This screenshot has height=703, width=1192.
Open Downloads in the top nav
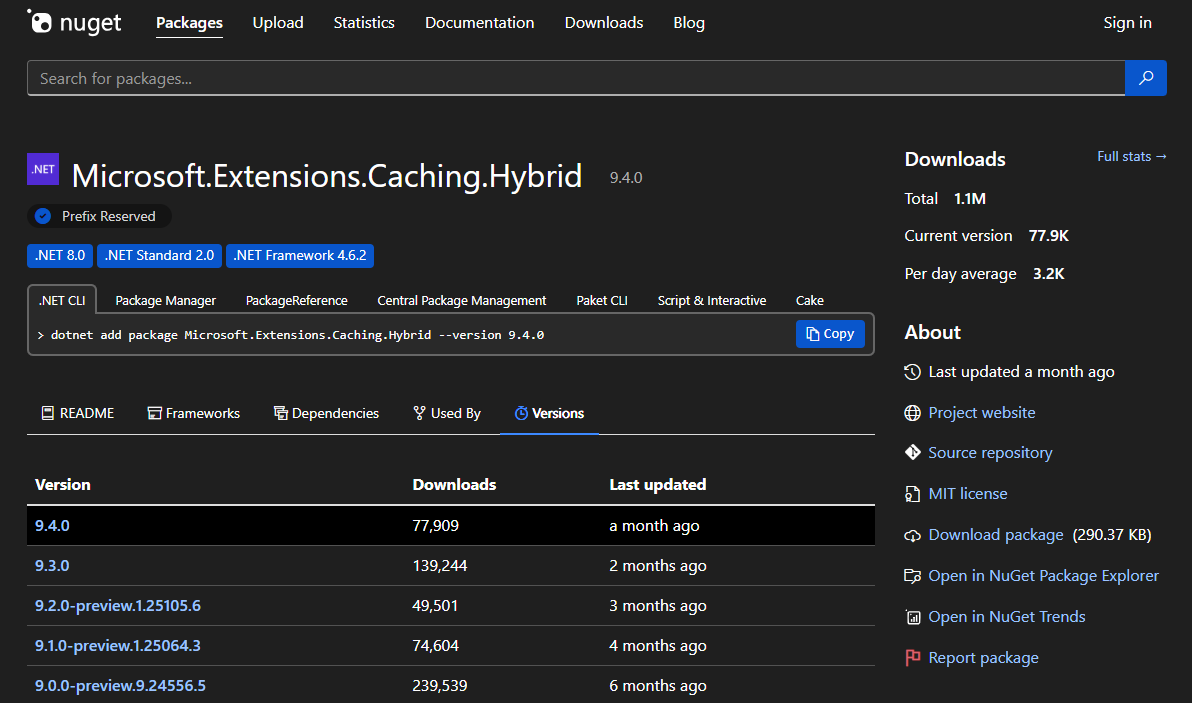[x=604, y=23]
